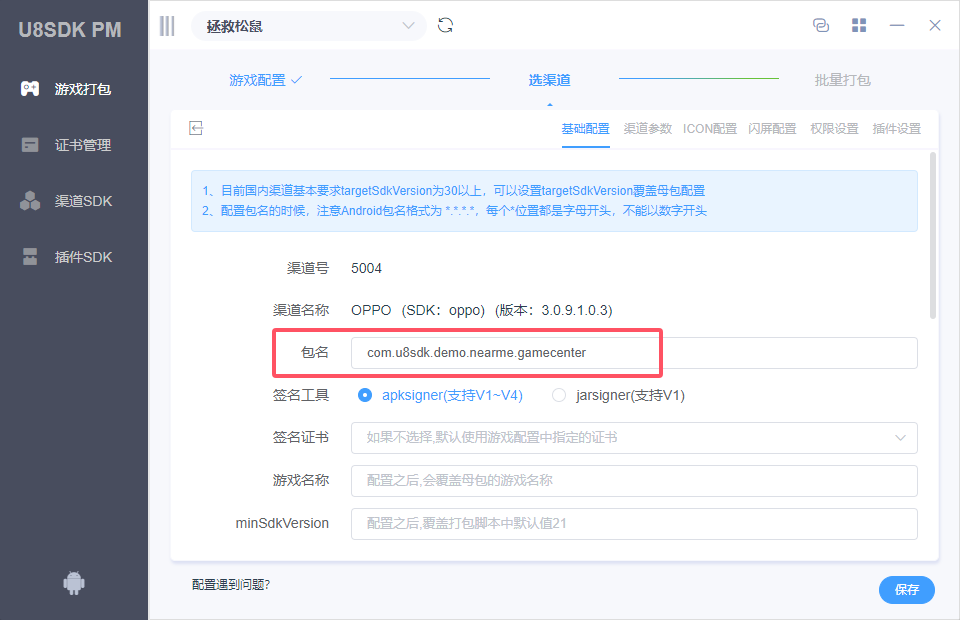The image size is (960, 620).
Task: Open the 拯救松鼠 game dropdown
Action: coord(309,26)
